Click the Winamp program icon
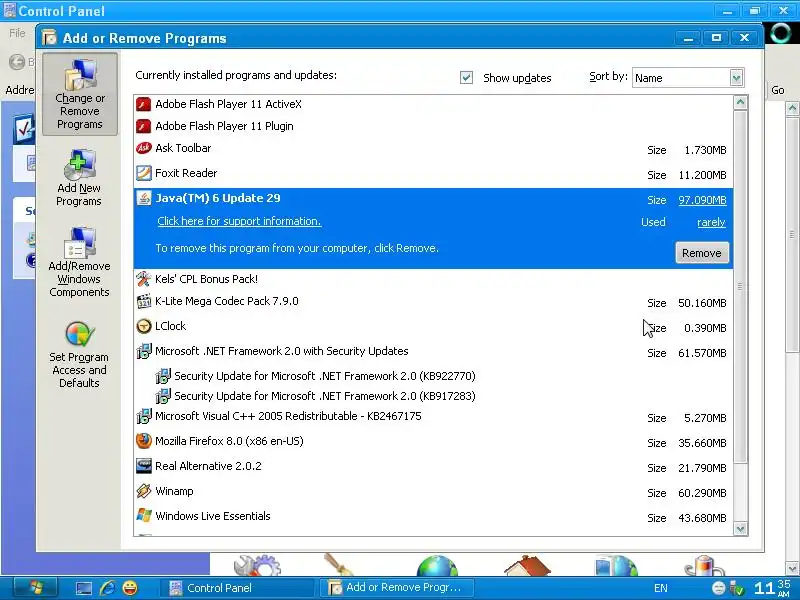800x600 pixels. click(144, 491)
